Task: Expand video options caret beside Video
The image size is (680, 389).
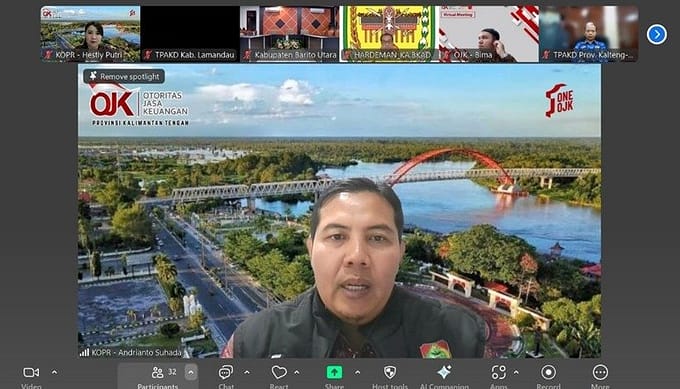Action: [x=54, y=372]
